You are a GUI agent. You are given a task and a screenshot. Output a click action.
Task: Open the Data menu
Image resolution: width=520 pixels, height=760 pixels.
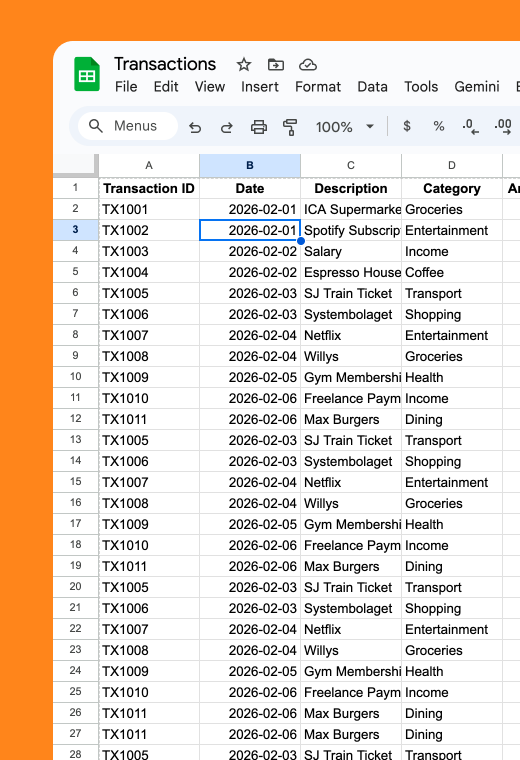click(372, 87)
